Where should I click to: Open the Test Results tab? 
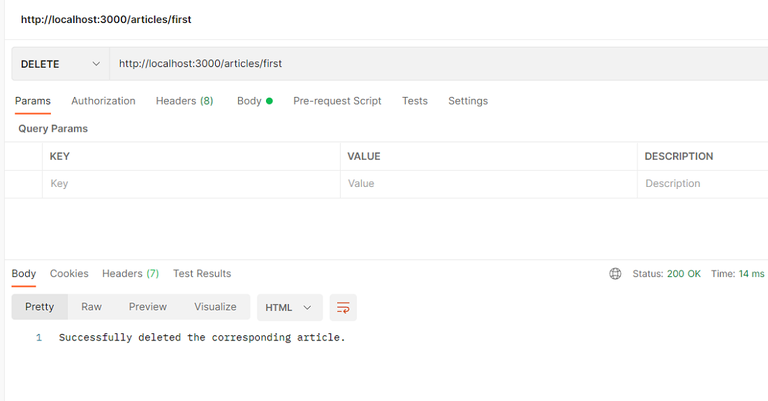[x=202, y=274]
